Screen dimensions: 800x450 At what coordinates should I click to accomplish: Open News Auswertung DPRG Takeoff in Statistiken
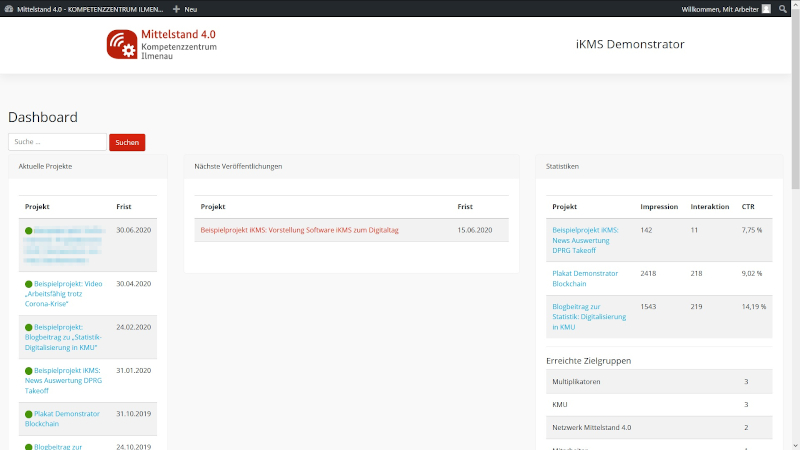(x=585, y=235)
